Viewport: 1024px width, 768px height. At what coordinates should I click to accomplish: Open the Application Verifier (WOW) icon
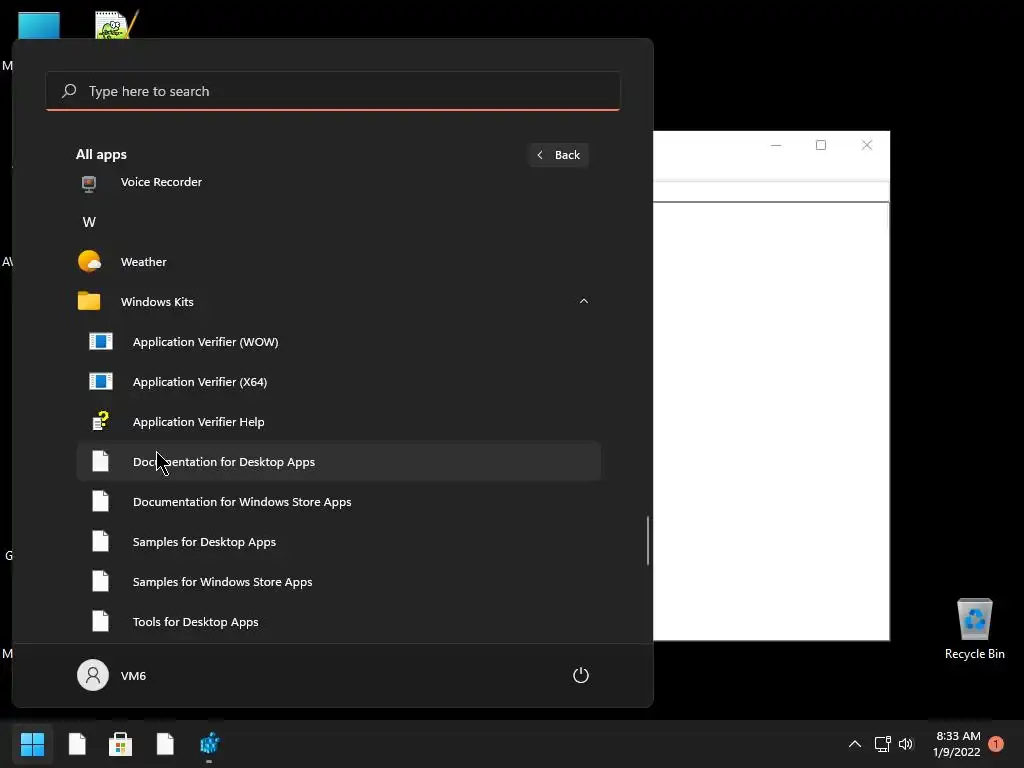pos(101,341)
